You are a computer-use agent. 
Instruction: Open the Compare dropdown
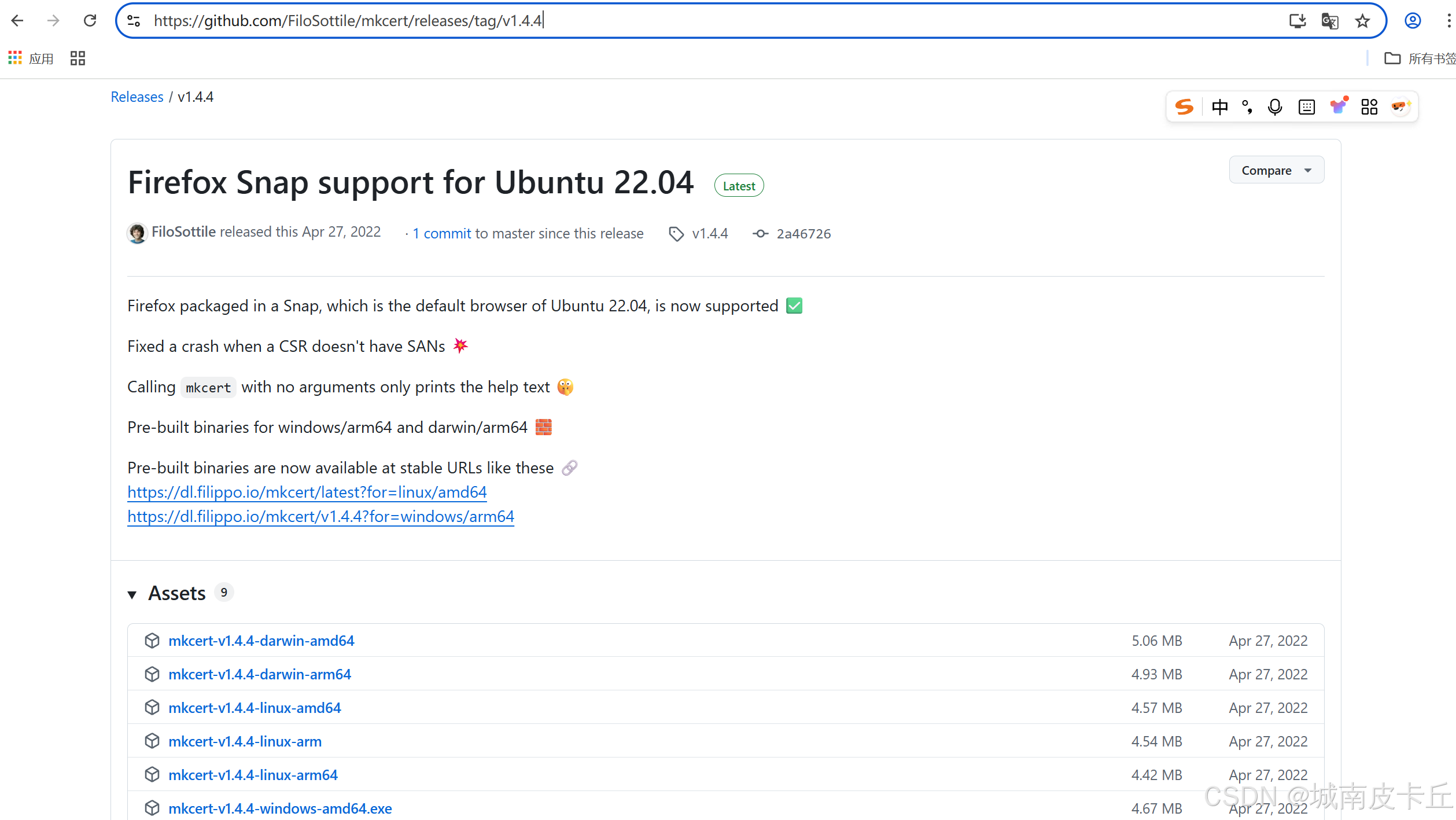pyautogui.click(x=1276, y=170)
